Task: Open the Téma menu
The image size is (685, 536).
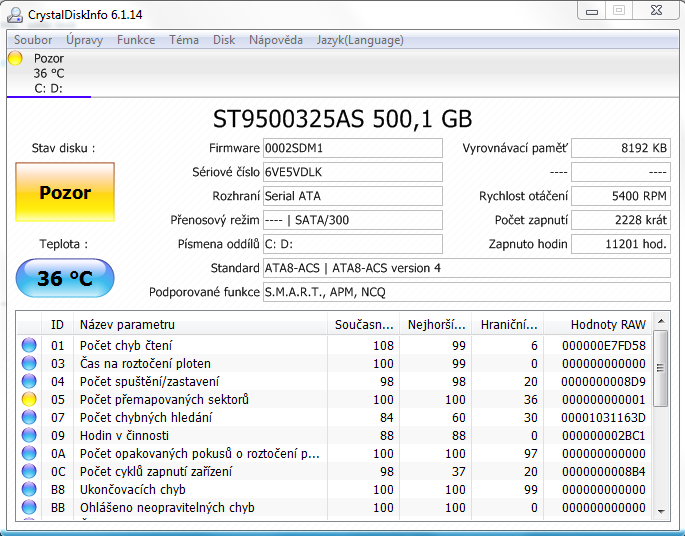Action: click(183, 40)
